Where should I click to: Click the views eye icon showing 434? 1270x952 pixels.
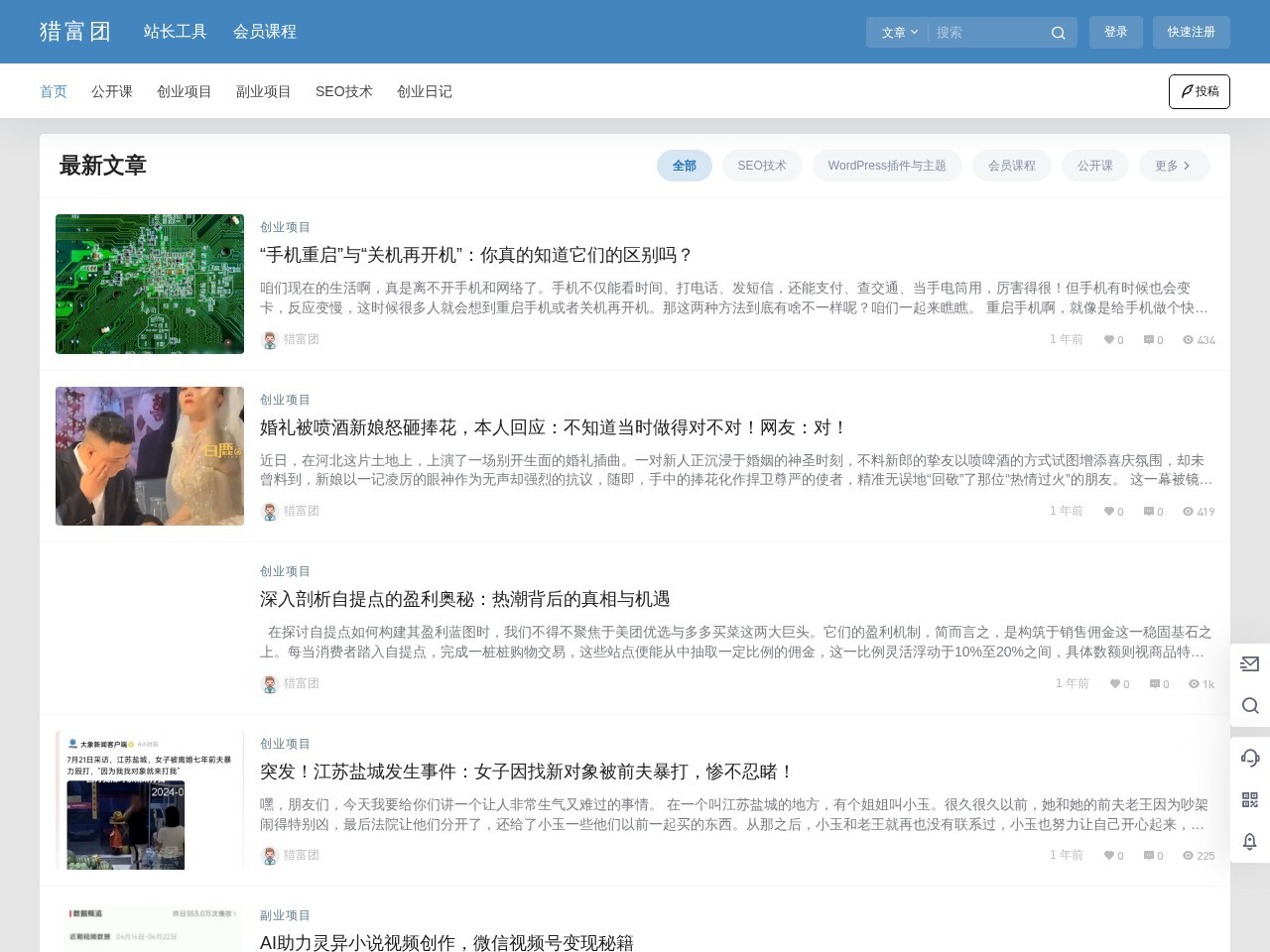[x=1188, y=340]
